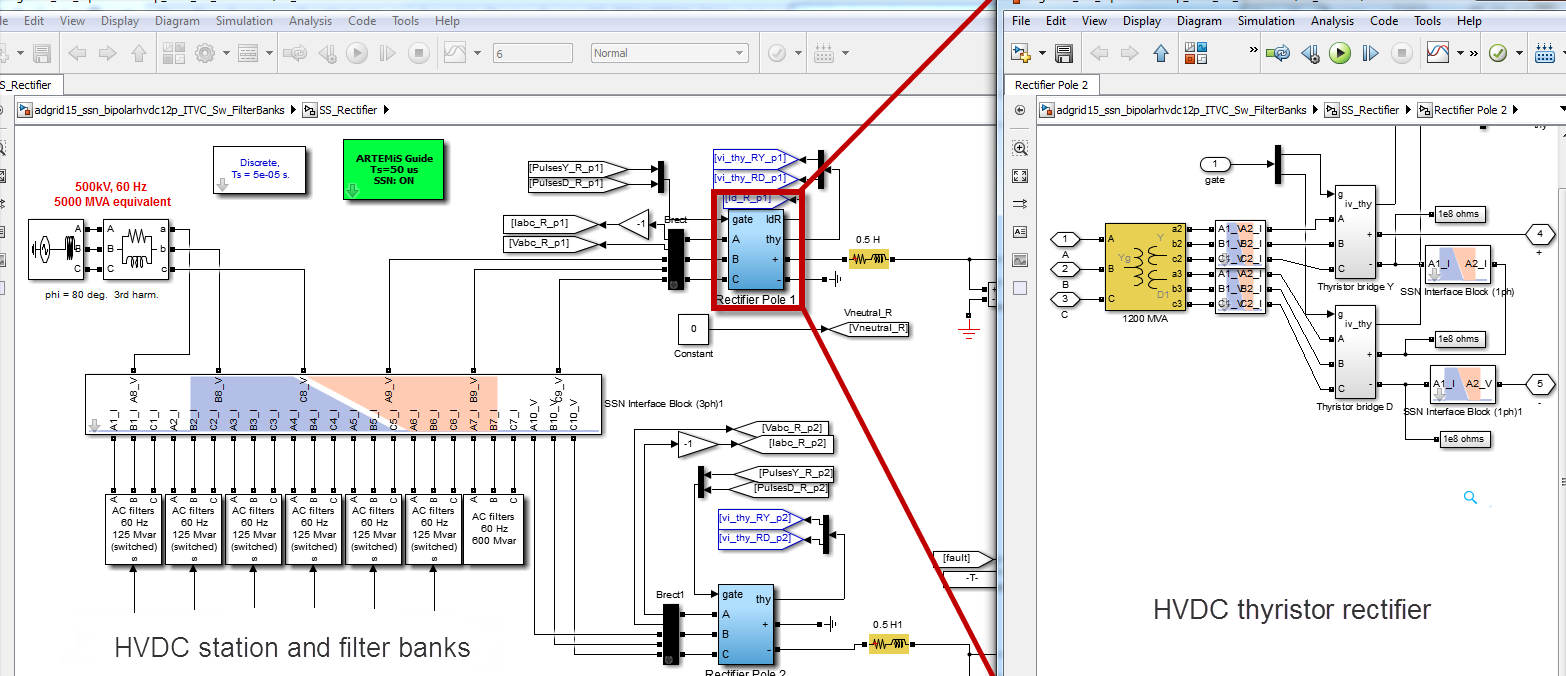Click Step Back in Rectifier Pole 2 window
This screenshot has width=1566, height=676.
pyautogui.click(x=1309, y=53)
